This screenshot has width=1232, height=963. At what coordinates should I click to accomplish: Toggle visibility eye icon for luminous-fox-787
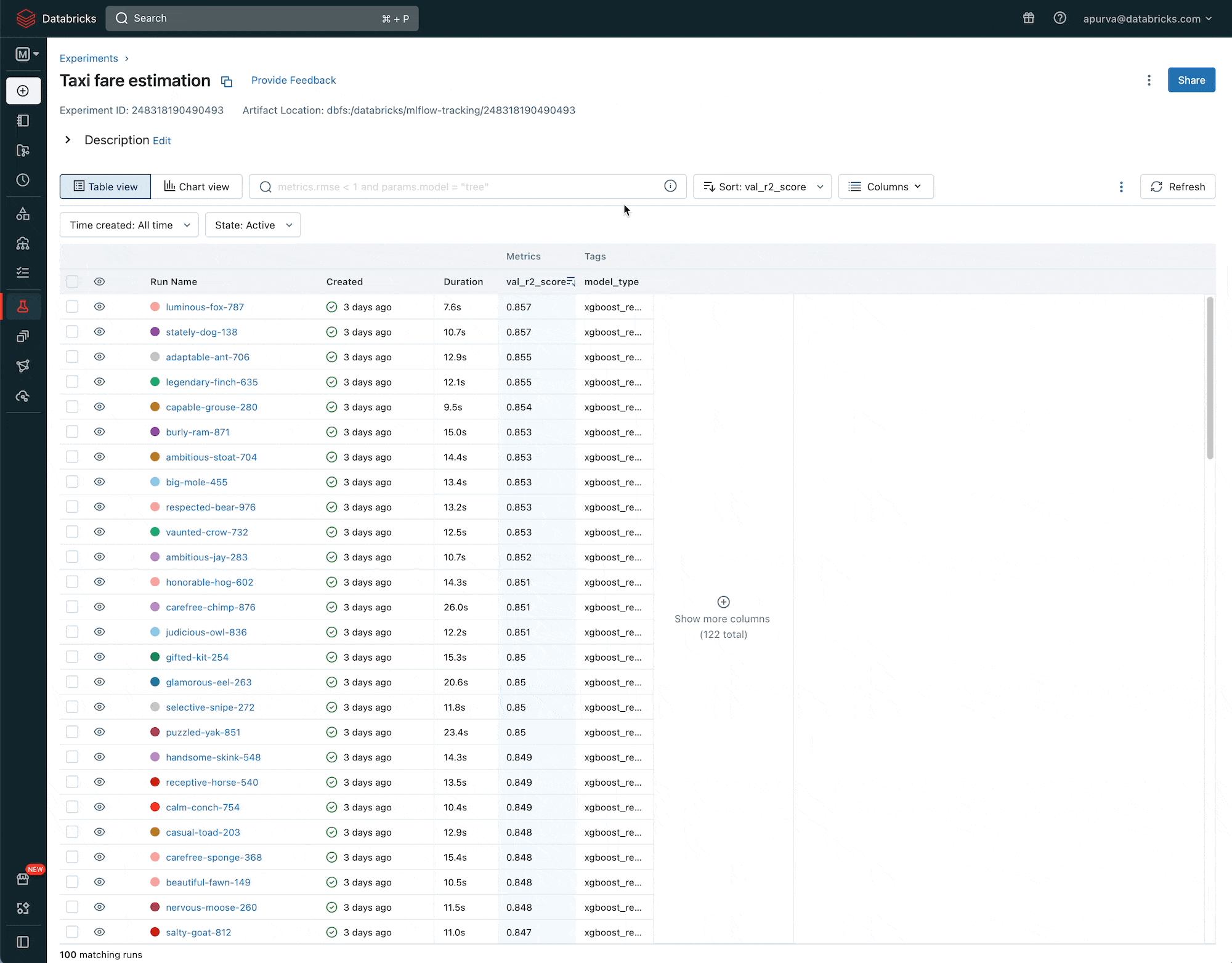click(x=99, y=306)
